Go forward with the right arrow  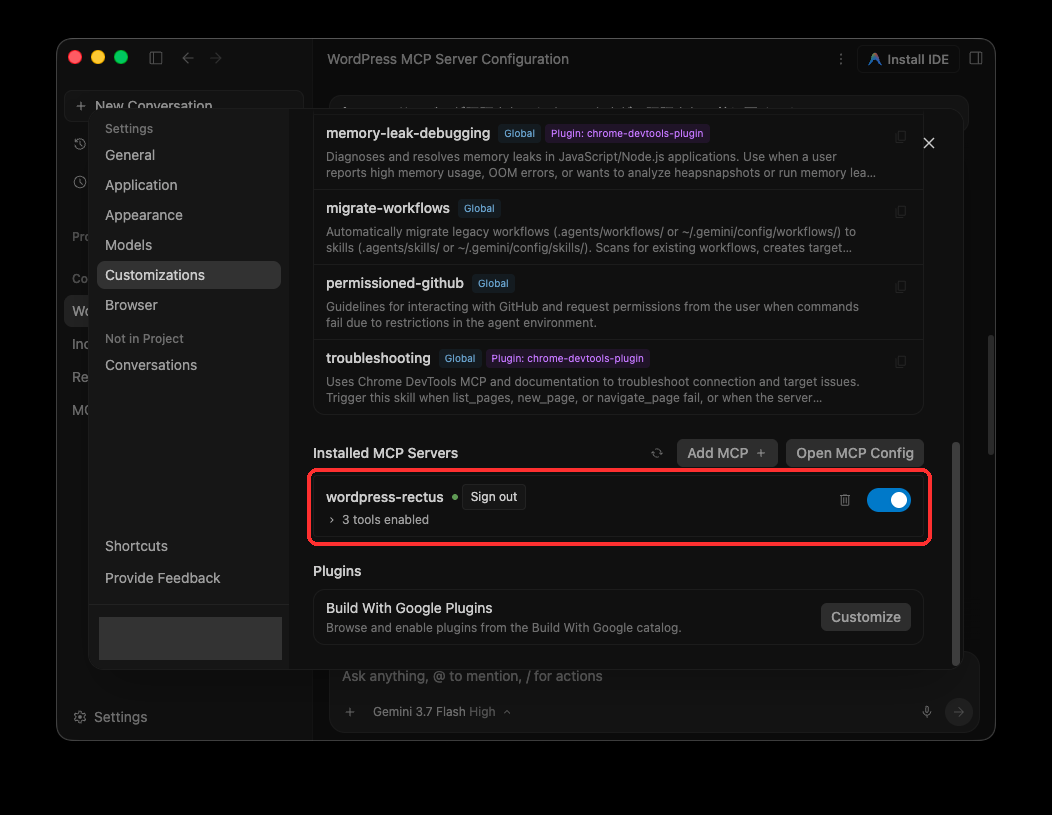[216, 58]
